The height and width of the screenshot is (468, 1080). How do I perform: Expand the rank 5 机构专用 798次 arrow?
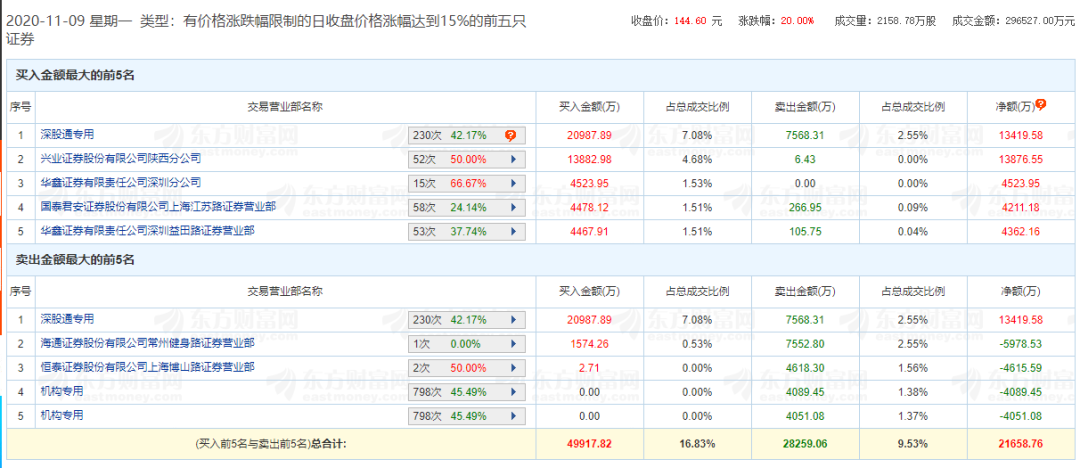pos(513,416)
